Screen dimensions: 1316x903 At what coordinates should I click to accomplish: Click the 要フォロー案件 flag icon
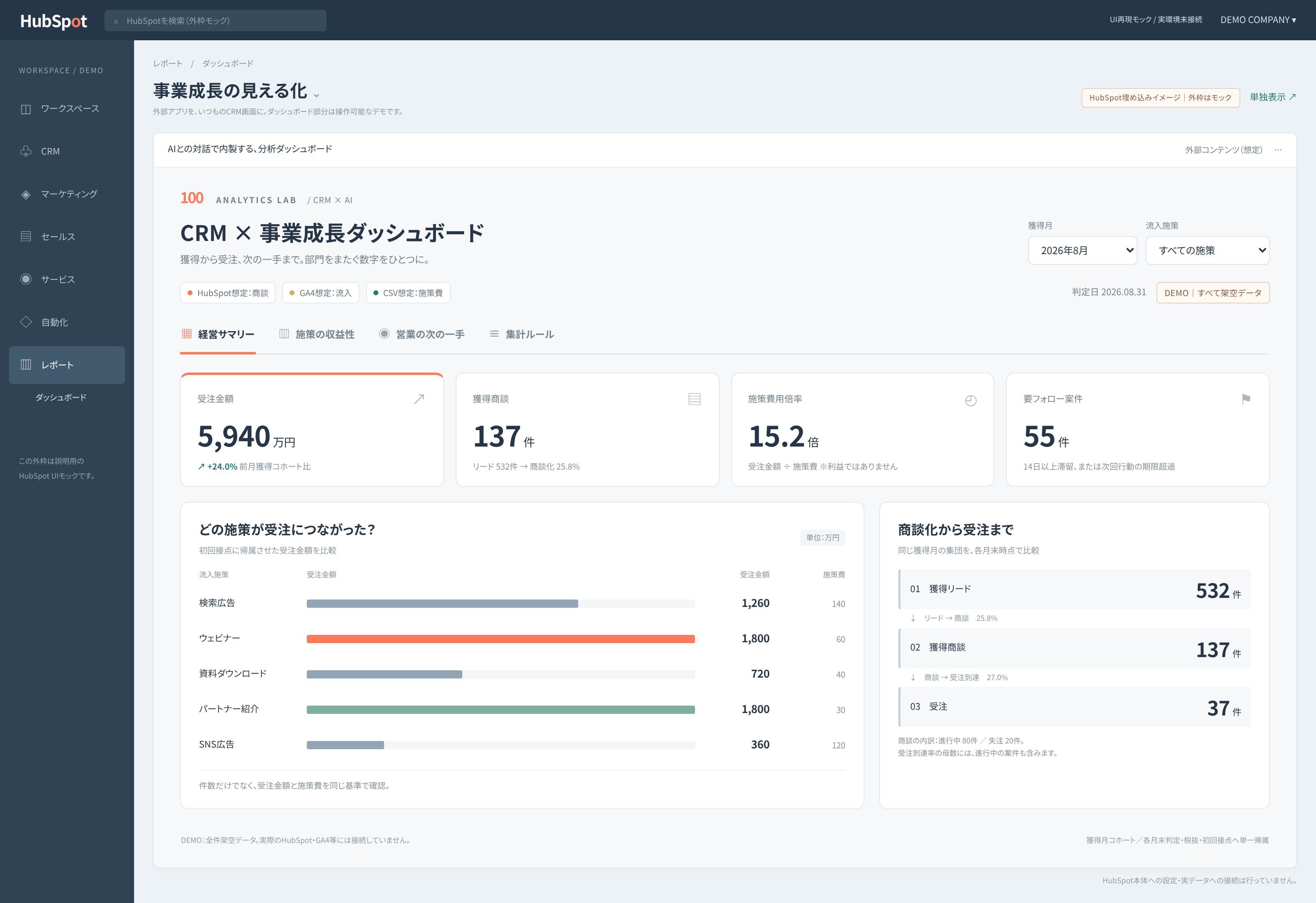[1246, 399]
